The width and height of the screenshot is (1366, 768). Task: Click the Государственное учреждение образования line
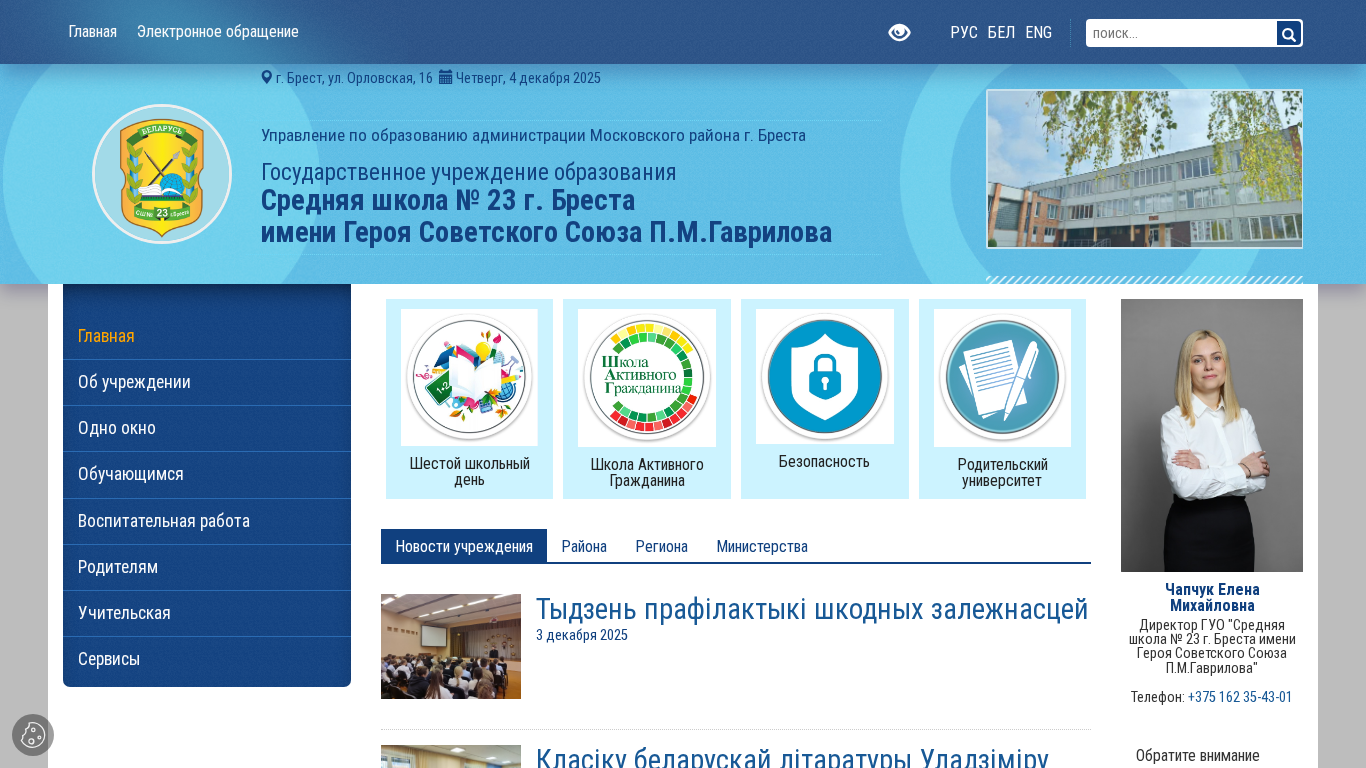469,172
